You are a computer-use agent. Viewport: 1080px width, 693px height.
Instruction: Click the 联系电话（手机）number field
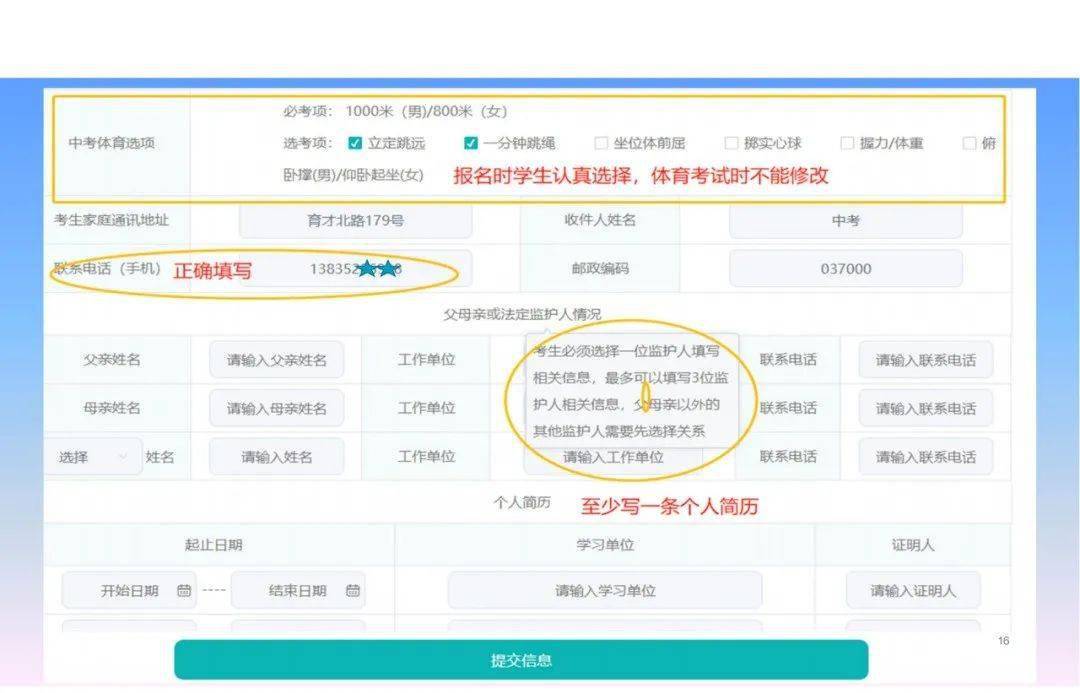point(355,269)
